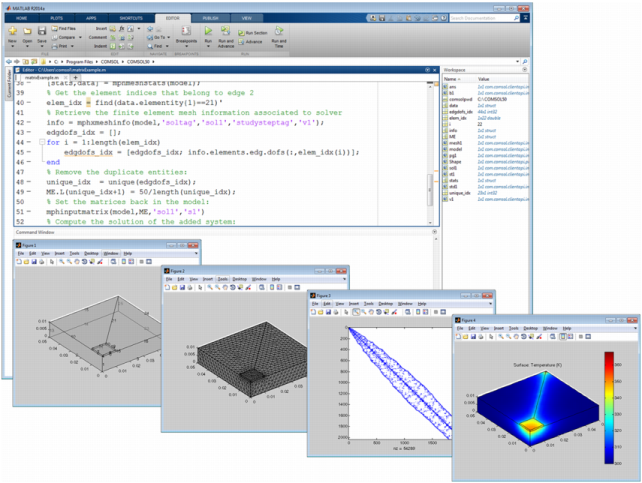Click the Search Documentation field
Image resolution: width=642 pixels, height=483 pixels.
[482, 18]
